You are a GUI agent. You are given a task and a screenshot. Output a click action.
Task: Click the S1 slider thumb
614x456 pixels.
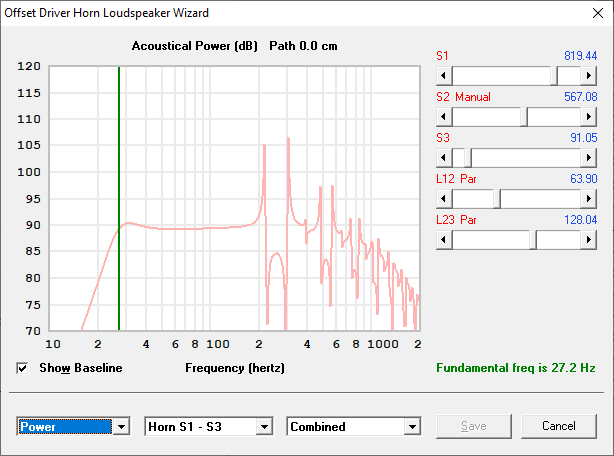tap(554, 76)
